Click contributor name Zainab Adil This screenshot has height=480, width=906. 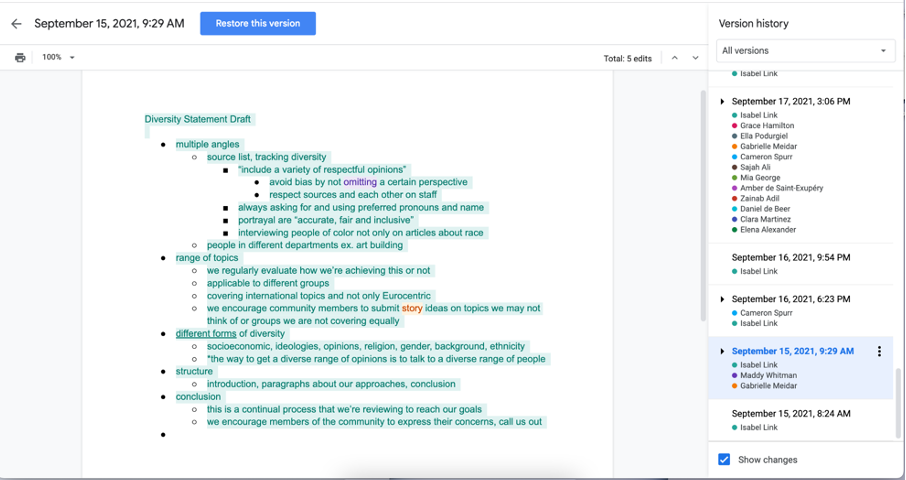tap(759, 198)
